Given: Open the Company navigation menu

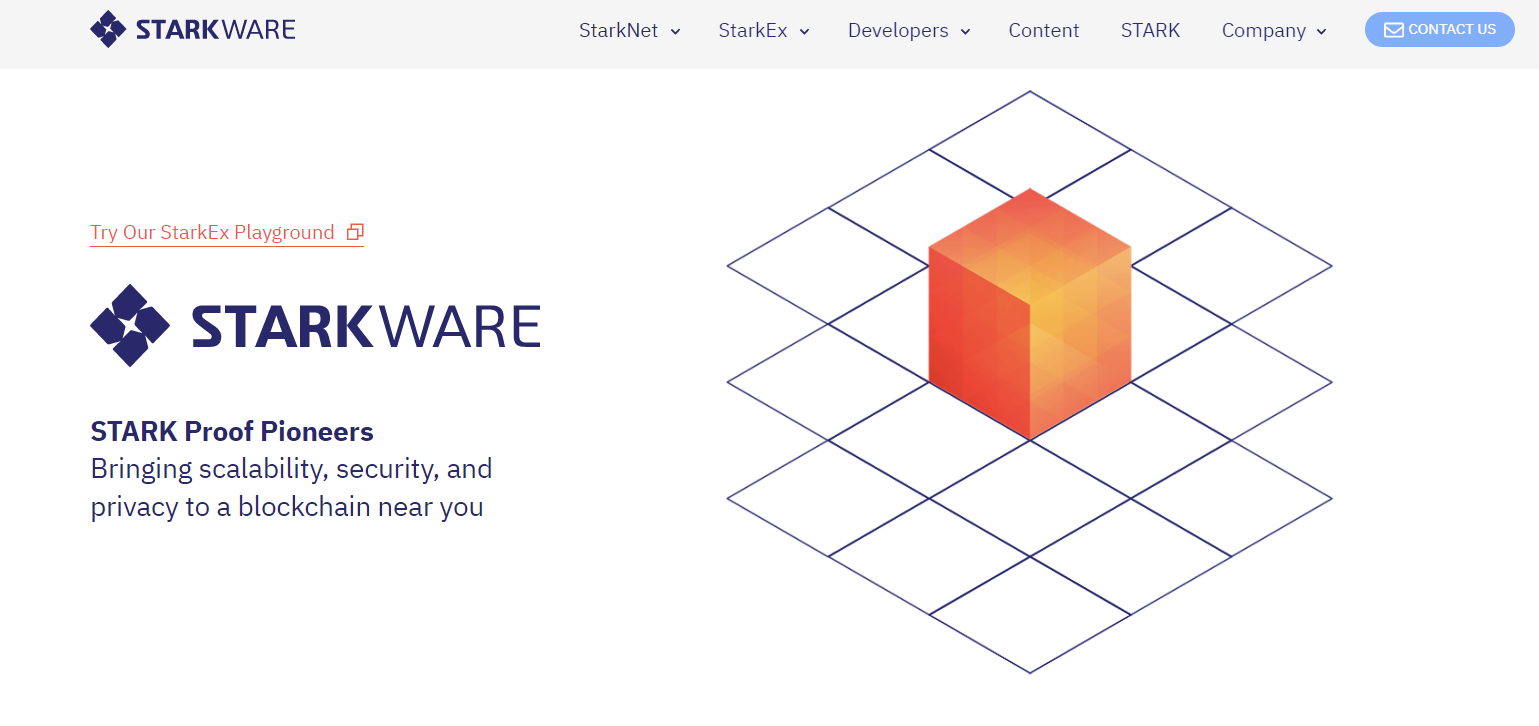Looking at the screenshot, I should pos(1263,31).
